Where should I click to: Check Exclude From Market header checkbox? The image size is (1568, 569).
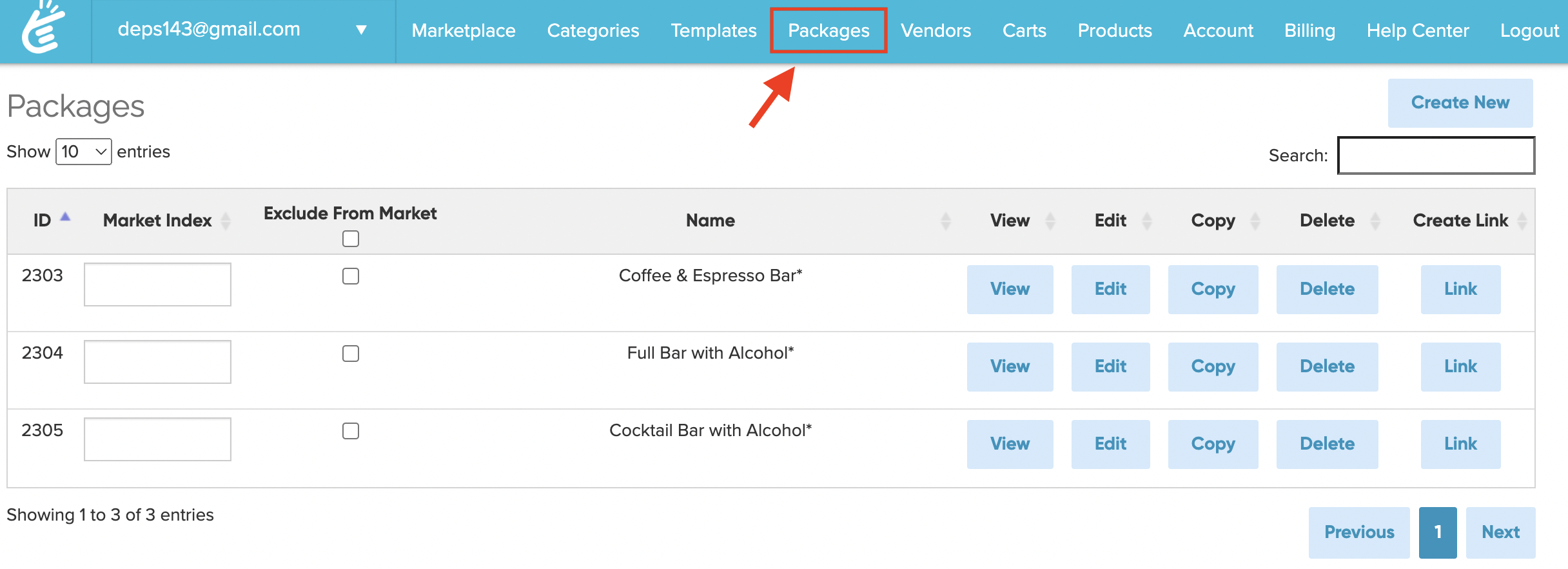[351, 239]
